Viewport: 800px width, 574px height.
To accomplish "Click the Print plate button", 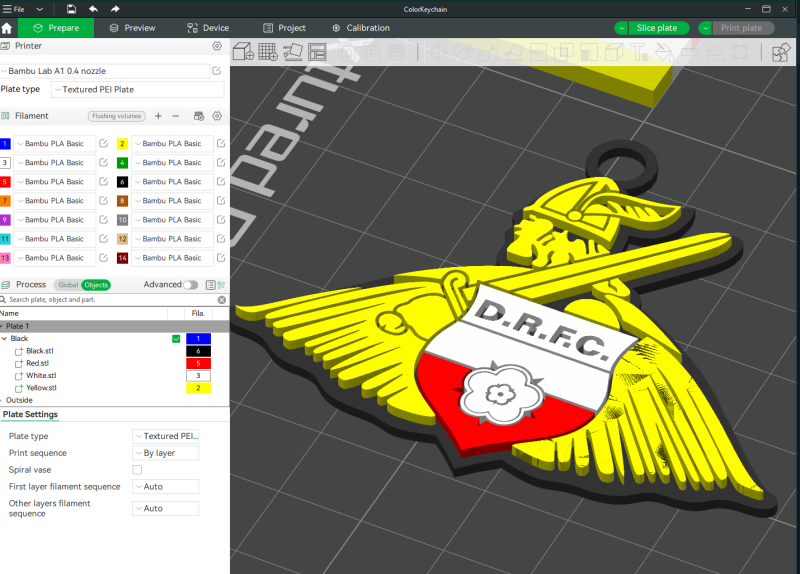I will pos(741,28).
